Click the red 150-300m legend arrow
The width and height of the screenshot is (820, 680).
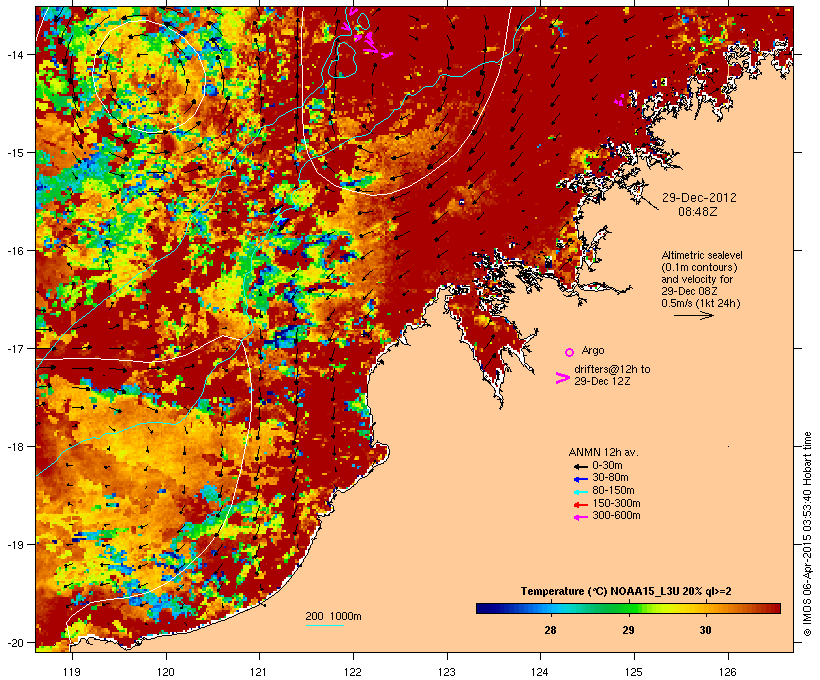tap(581, 504)
